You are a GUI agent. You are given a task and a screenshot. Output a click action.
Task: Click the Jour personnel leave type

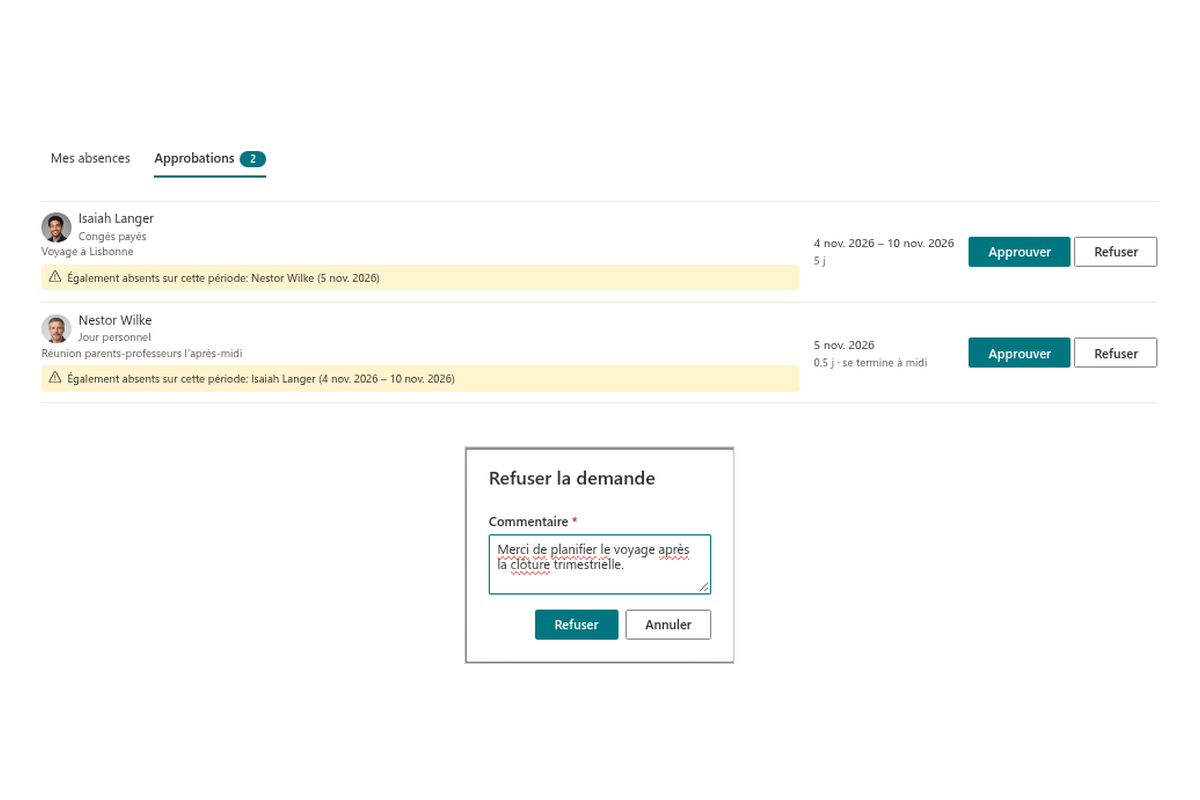[x=114, y=338]
